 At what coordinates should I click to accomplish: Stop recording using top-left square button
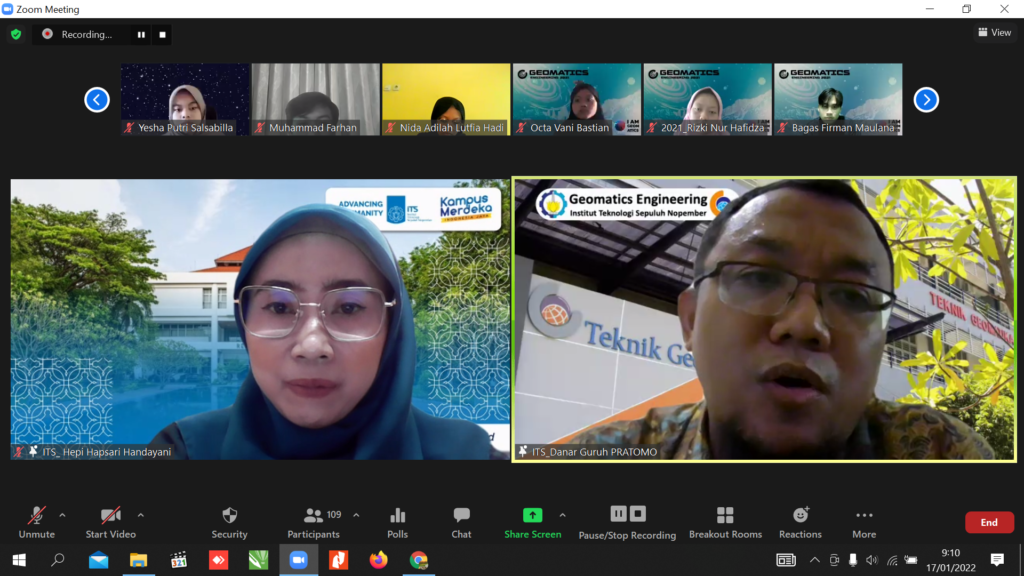163,35
